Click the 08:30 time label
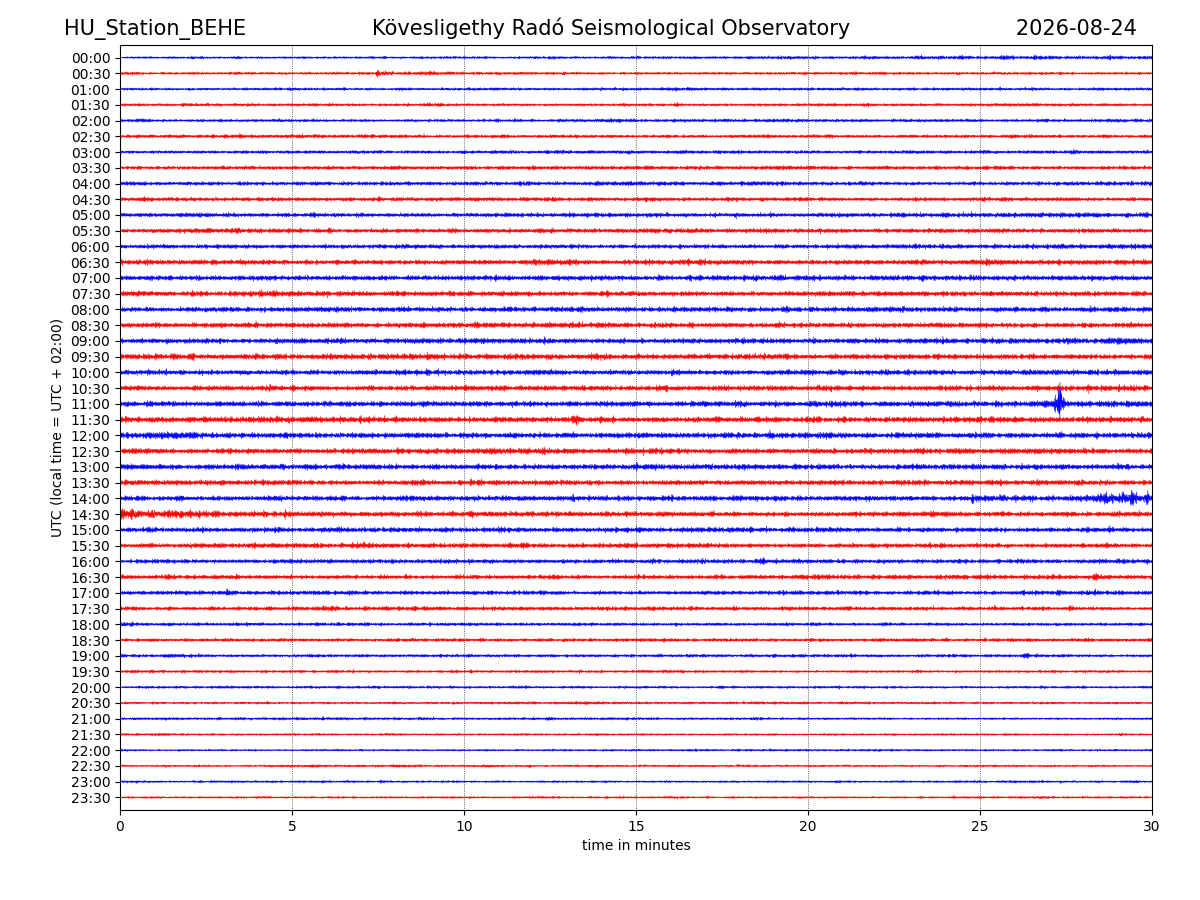Image resolution: width=1200 pixels, height=900 pixels. pos(91,326)
